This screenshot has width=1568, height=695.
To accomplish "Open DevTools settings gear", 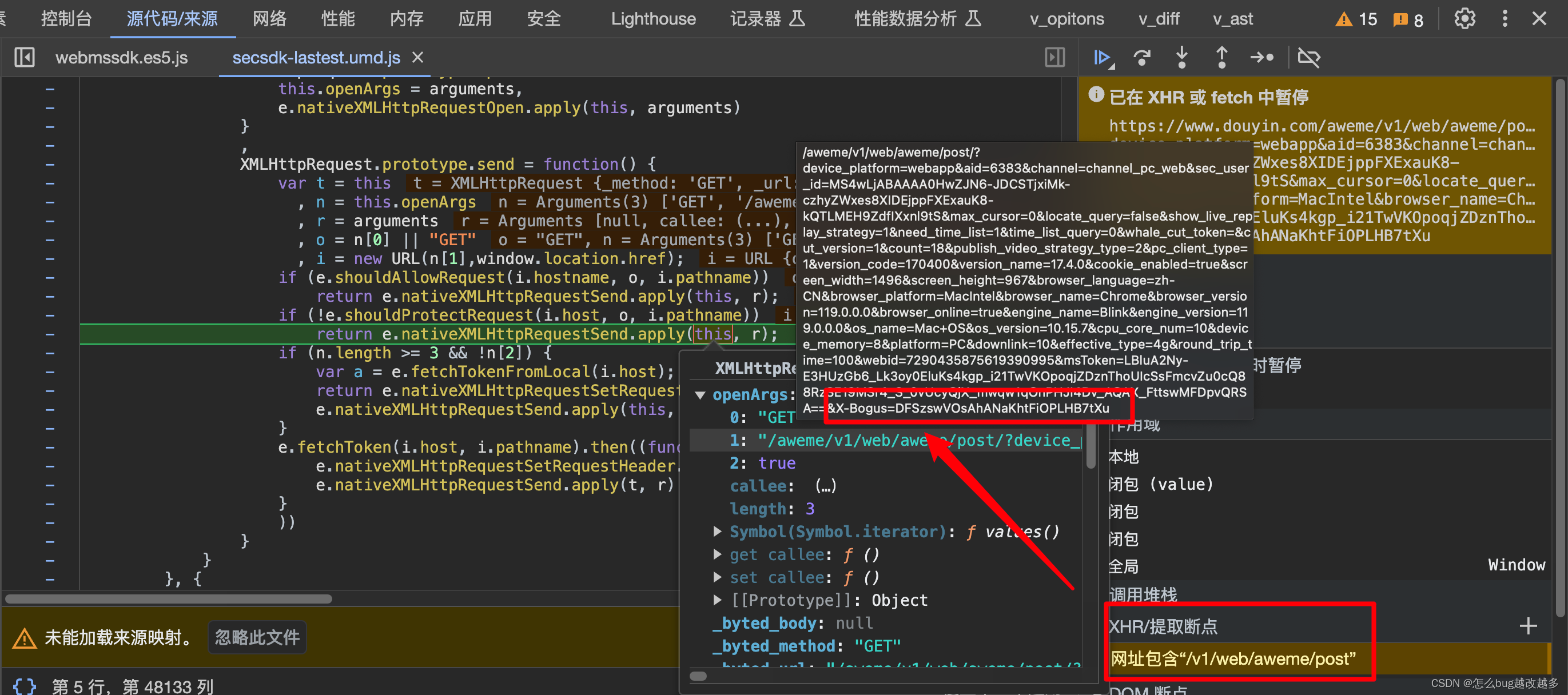I will [1464, 19].
